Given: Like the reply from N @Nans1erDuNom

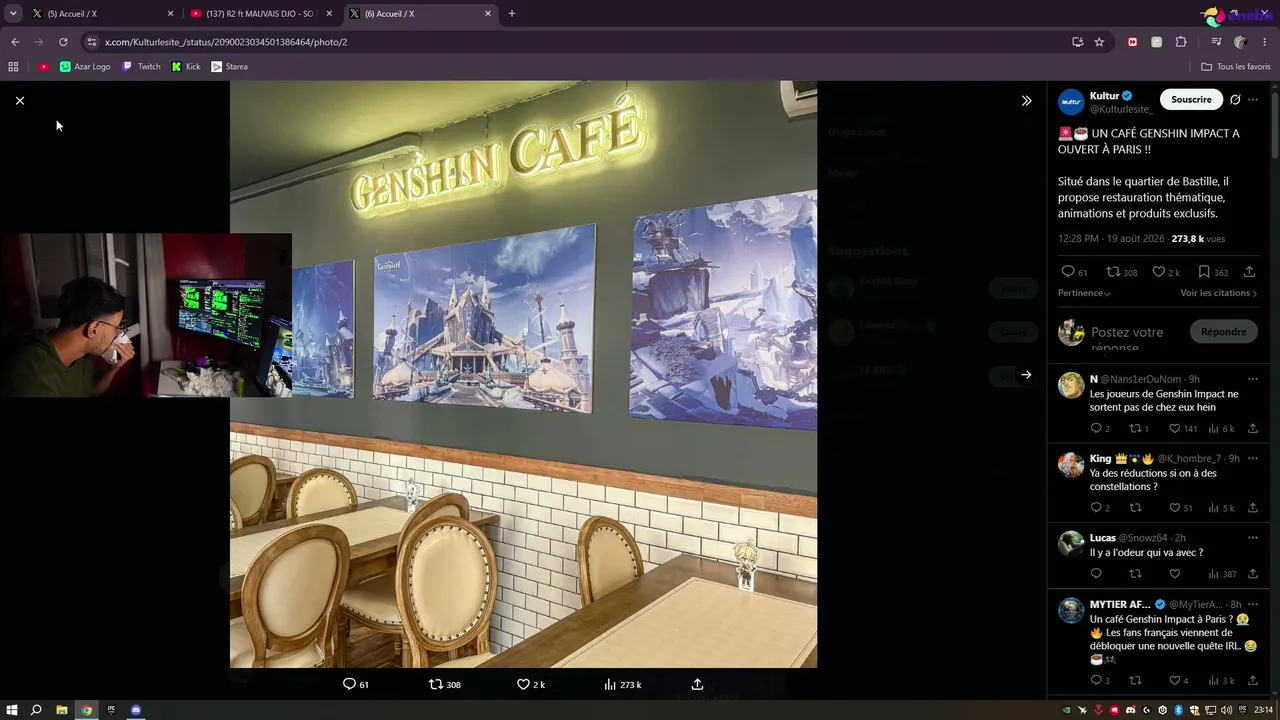Looking at the screenshot, I should click(x=1175, y=428).
